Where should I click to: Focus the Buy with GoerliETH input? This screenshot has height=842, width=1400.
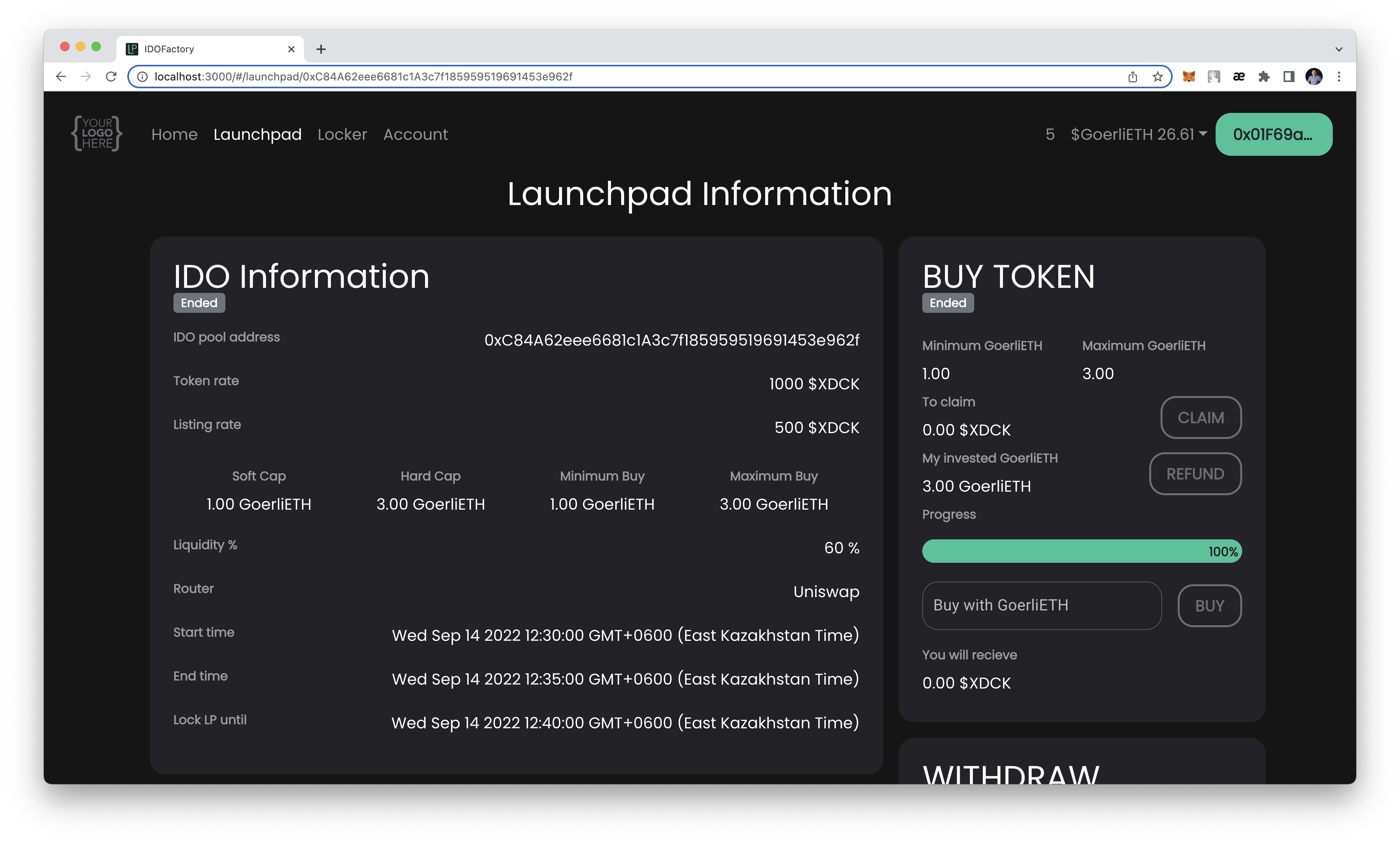1041,605
